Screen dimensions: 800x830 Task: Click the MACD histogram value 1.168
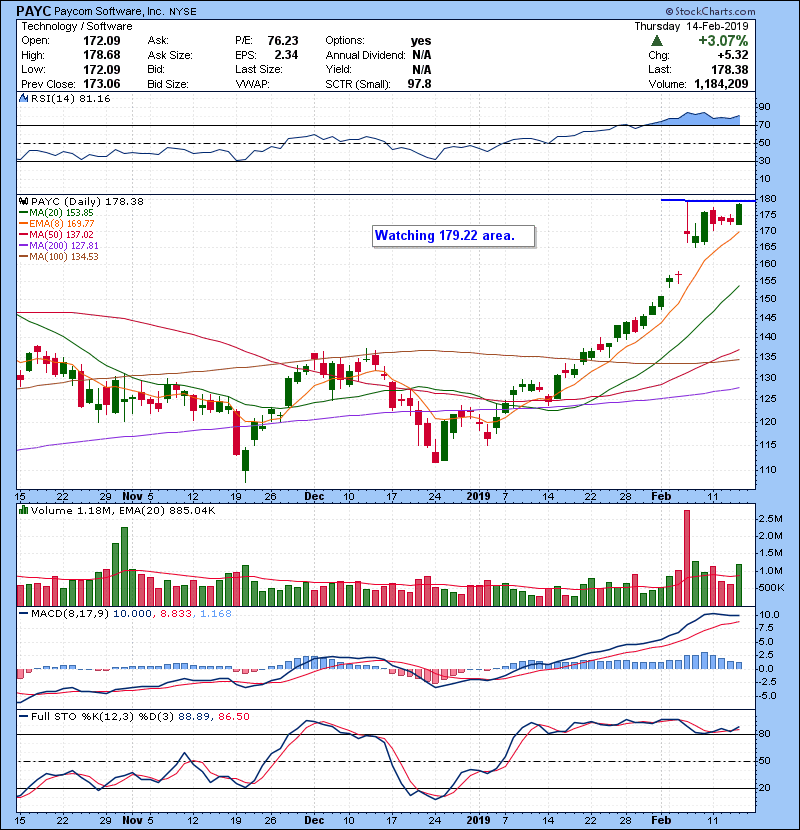click(216, 614)
